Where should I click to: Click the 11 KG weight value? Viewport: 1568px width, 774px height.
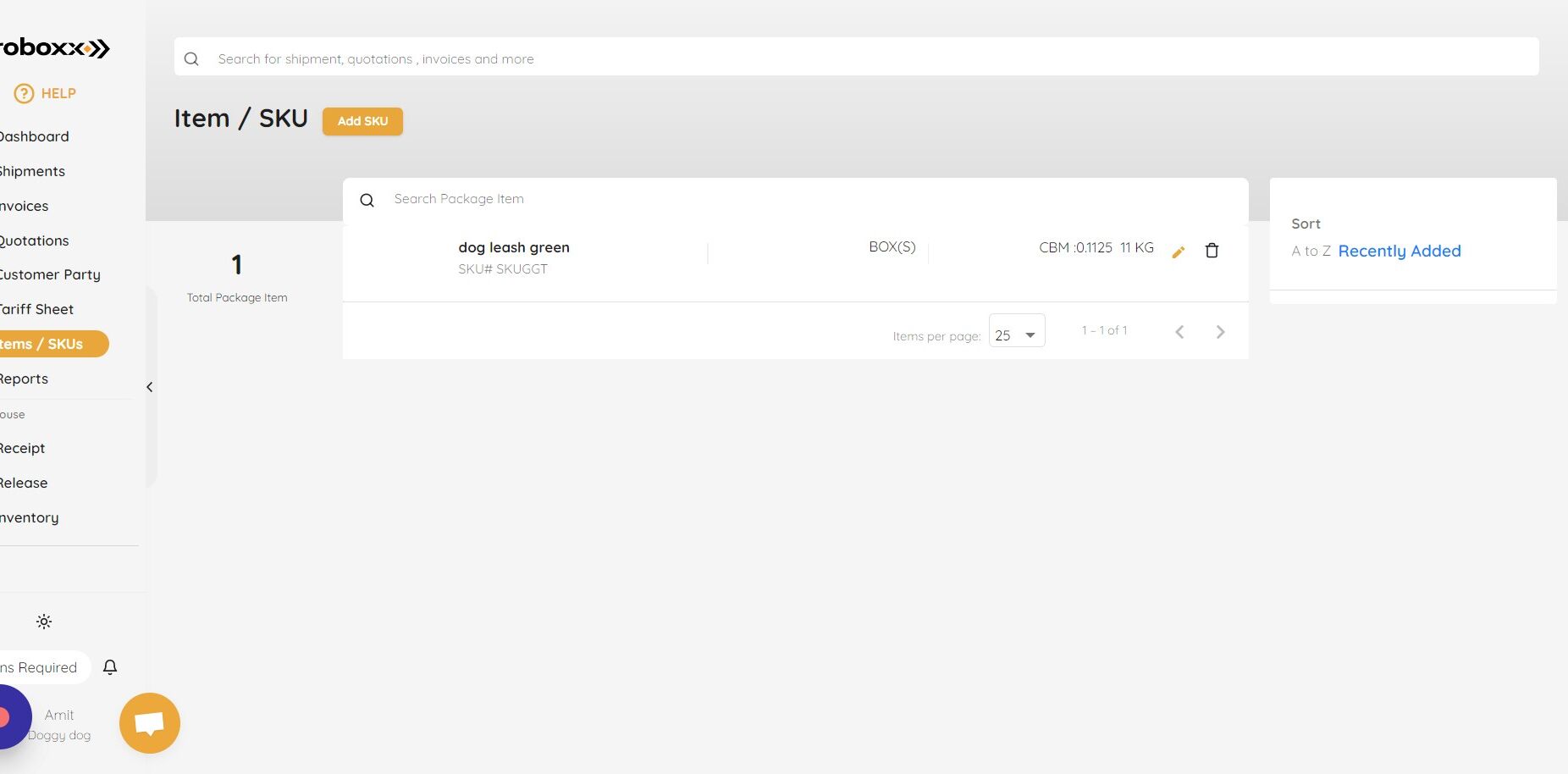(1137, 247)
